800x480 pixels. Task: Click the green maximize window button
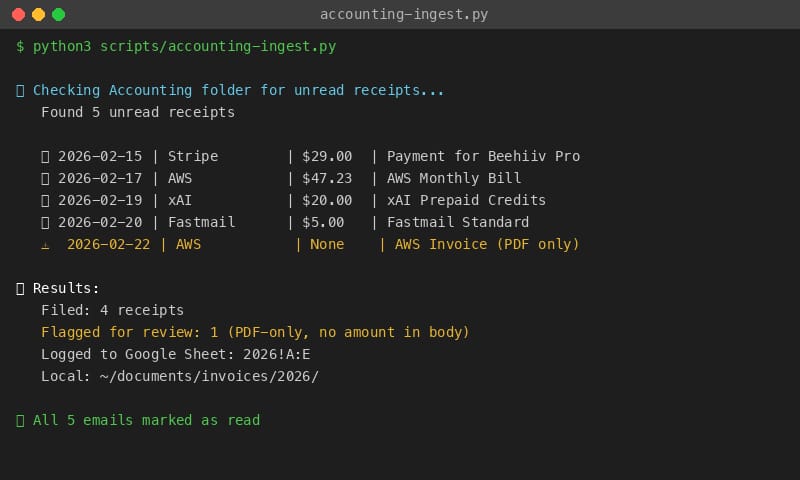coord(59,14)
